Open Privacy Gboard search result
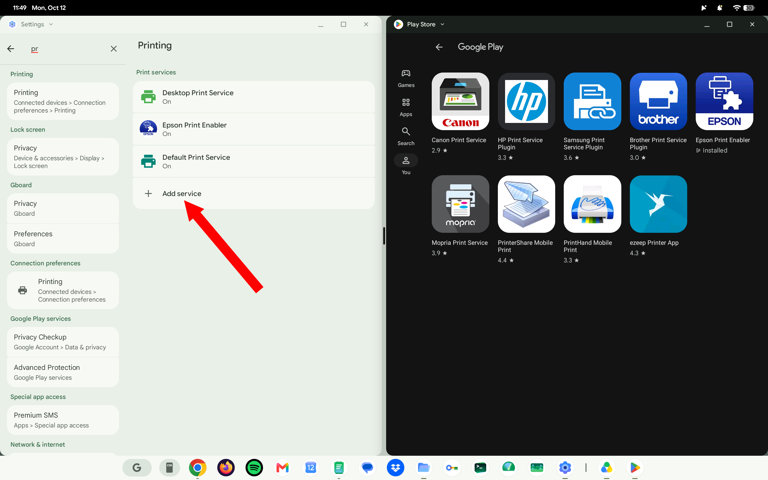Screen dimensions: 768x480 point(63,208)
